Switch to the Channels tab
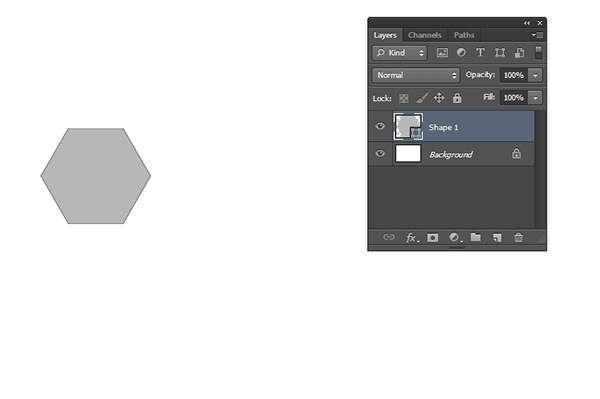 [425, 35]
